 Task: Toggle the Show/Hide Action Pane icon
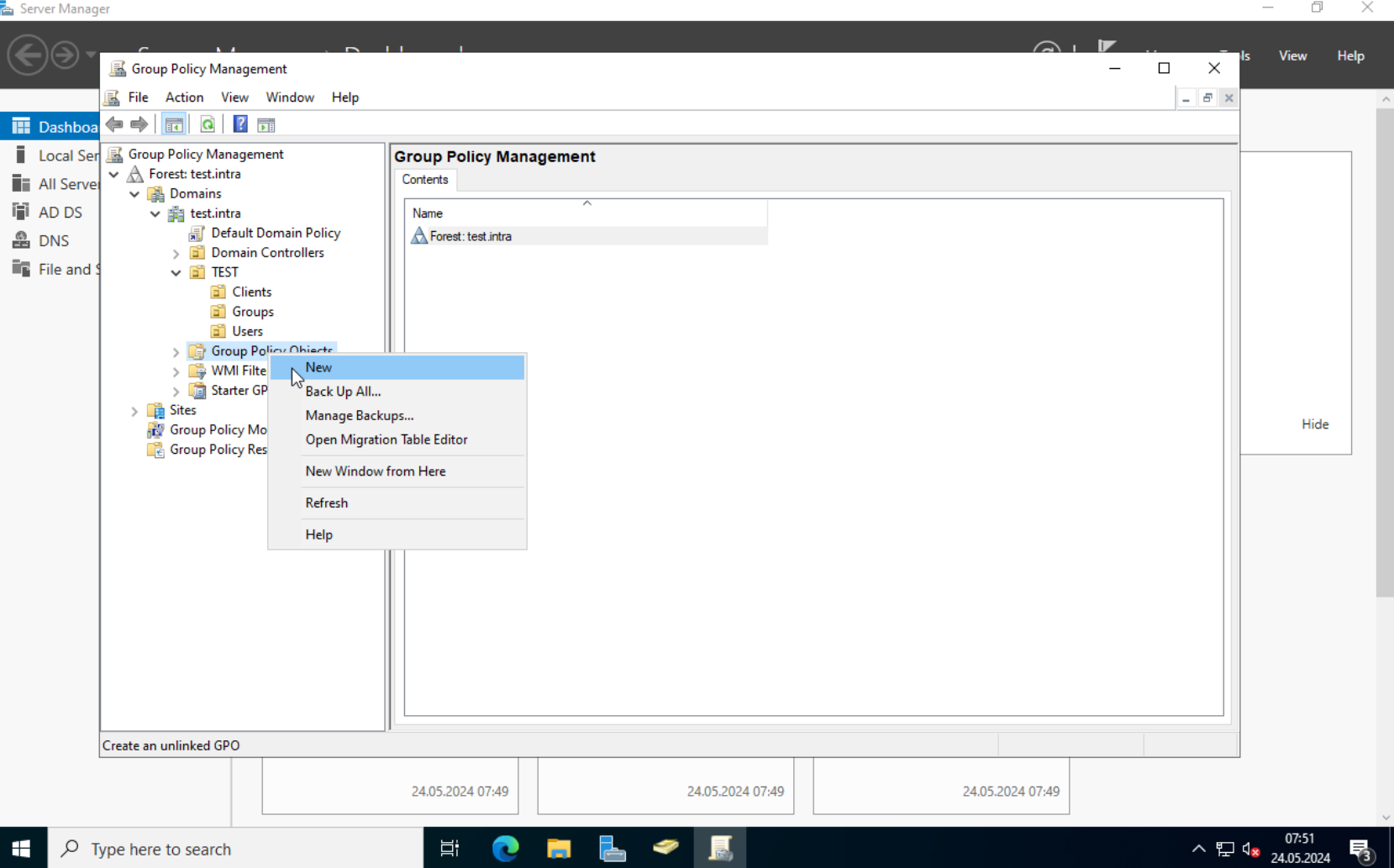point(266,124)
